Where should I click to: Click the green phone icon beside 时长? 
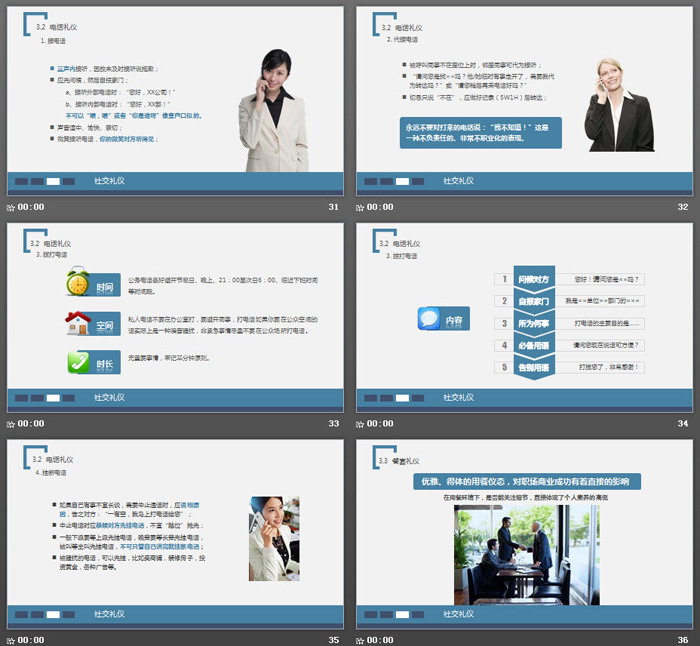78,361
